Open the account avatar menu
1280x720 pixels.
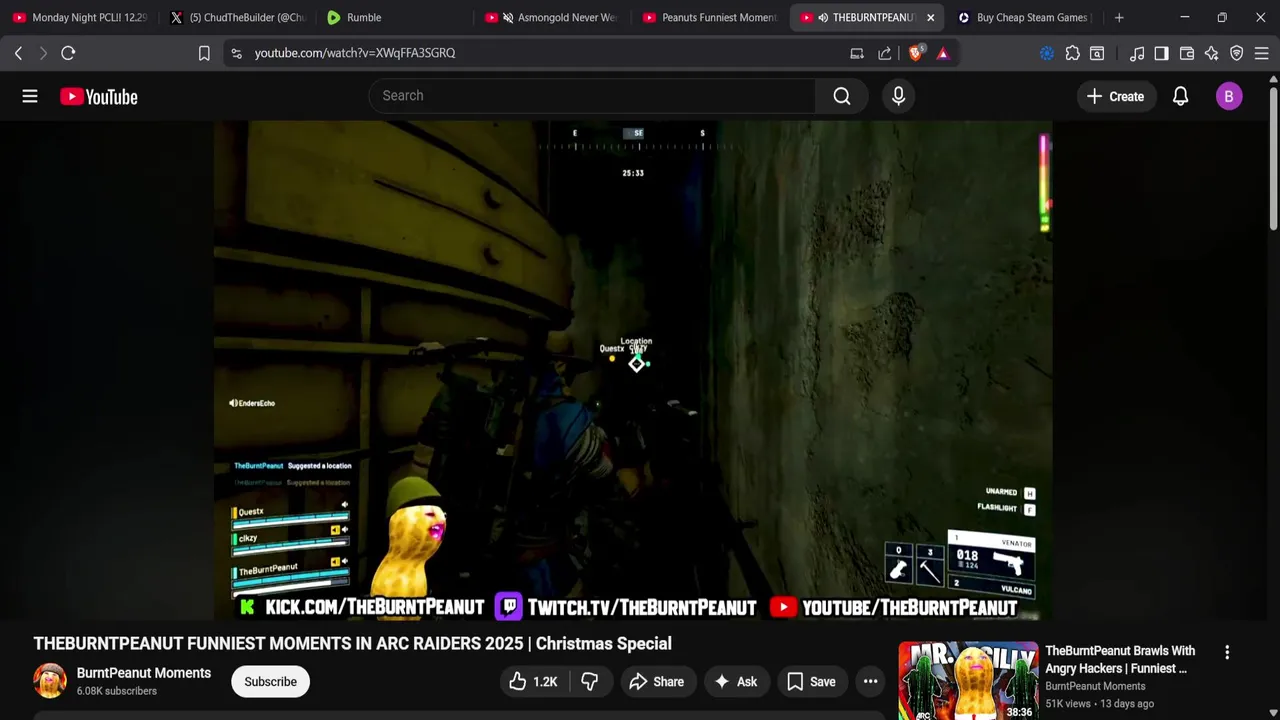click(1229, 96)
